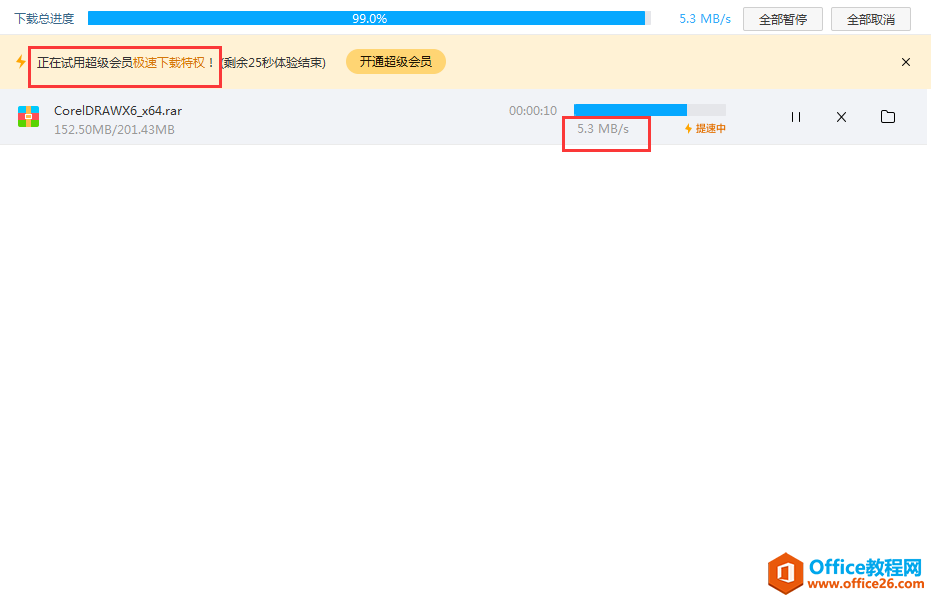The height and width of the screenshot is (601, 931).
Task: Cancel the CorelDRAWX6_x64.rar download with X icon
Action: click(841, 117)
